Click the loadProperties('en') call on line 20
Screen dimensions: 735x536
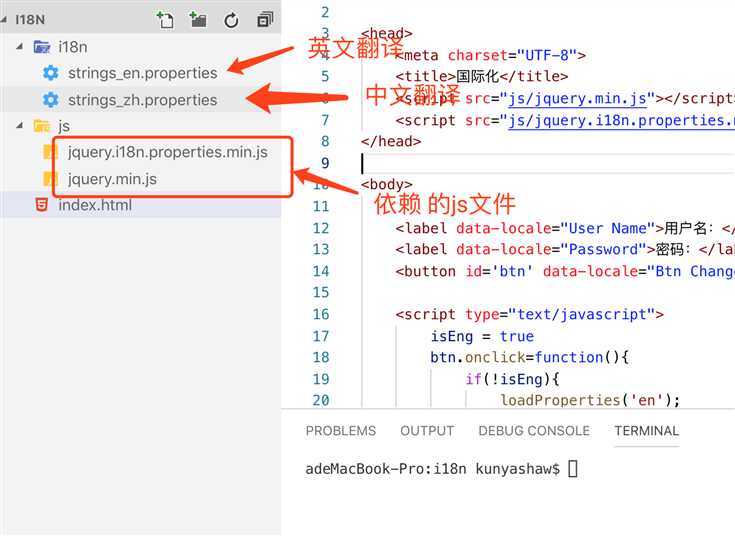pos(590,400)
